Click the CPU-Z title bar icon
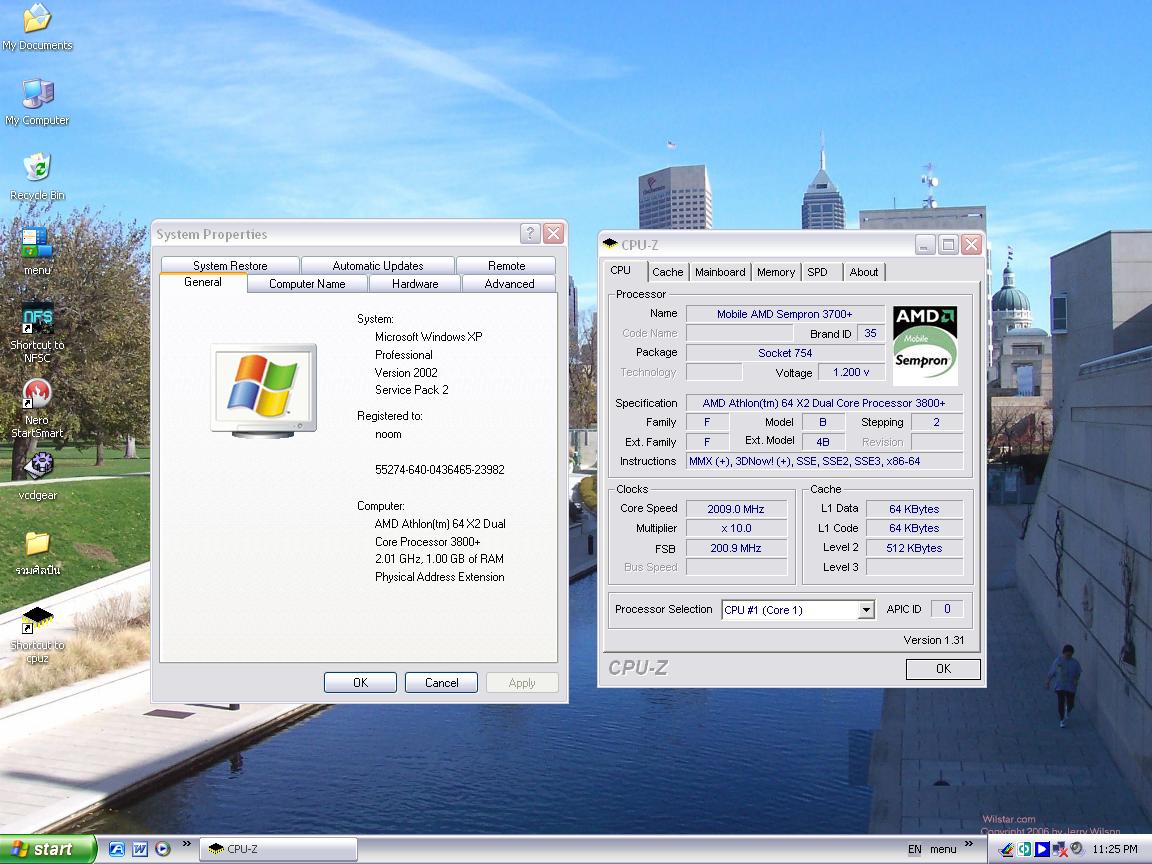 coord(610,244)
